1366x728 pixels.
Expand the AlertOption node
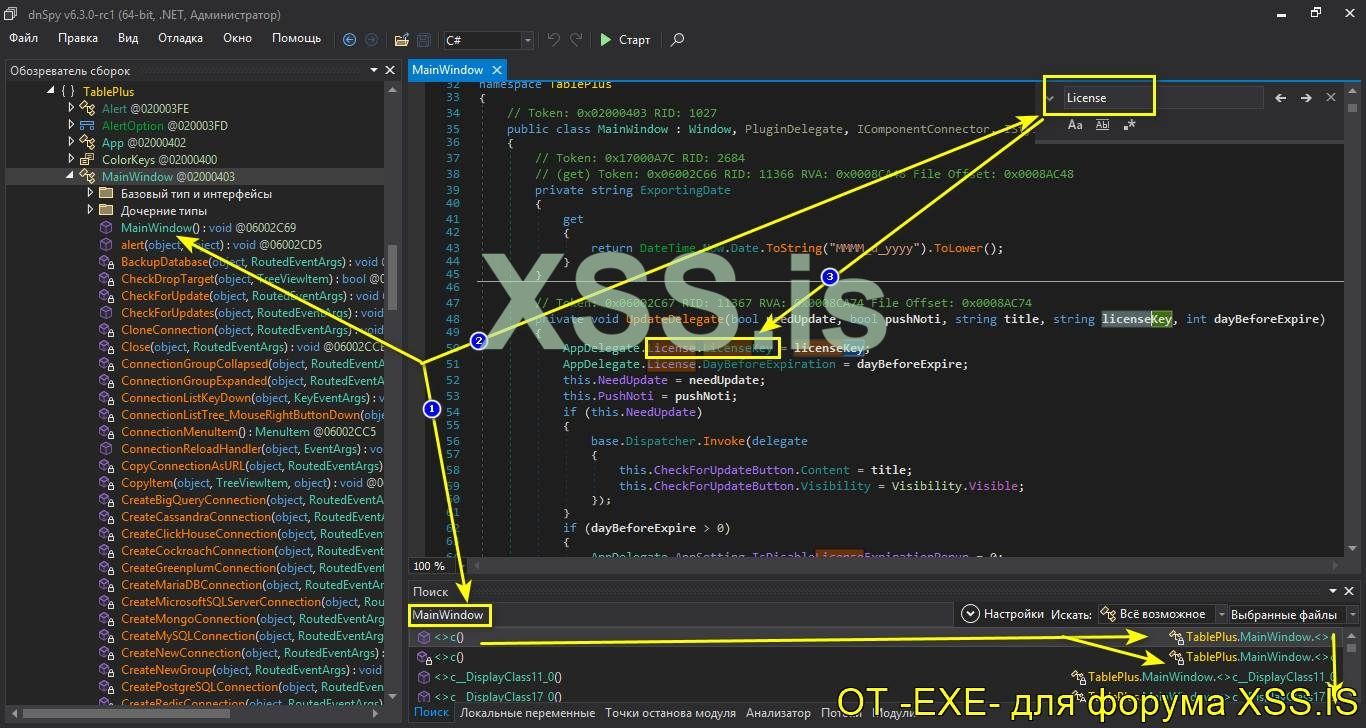point(72,125)
